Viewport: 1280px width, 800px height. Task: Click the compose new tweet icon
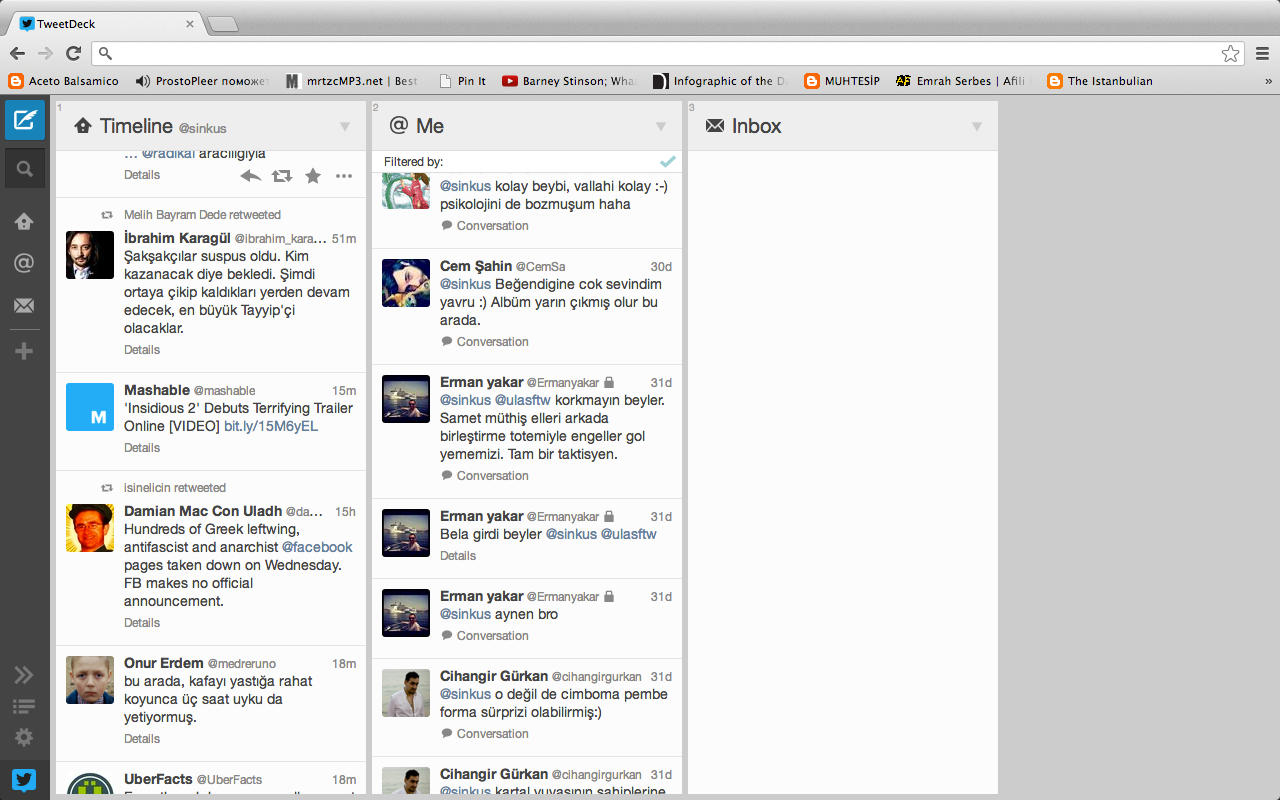(24, 120)
